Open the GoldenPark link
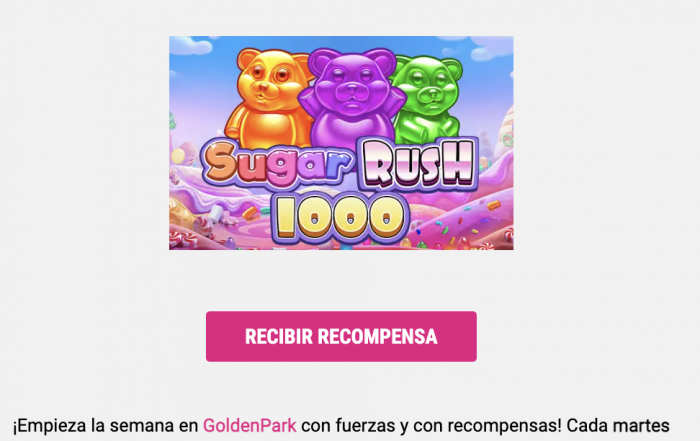This screenshot has width=700, height=441. point(250,425)
